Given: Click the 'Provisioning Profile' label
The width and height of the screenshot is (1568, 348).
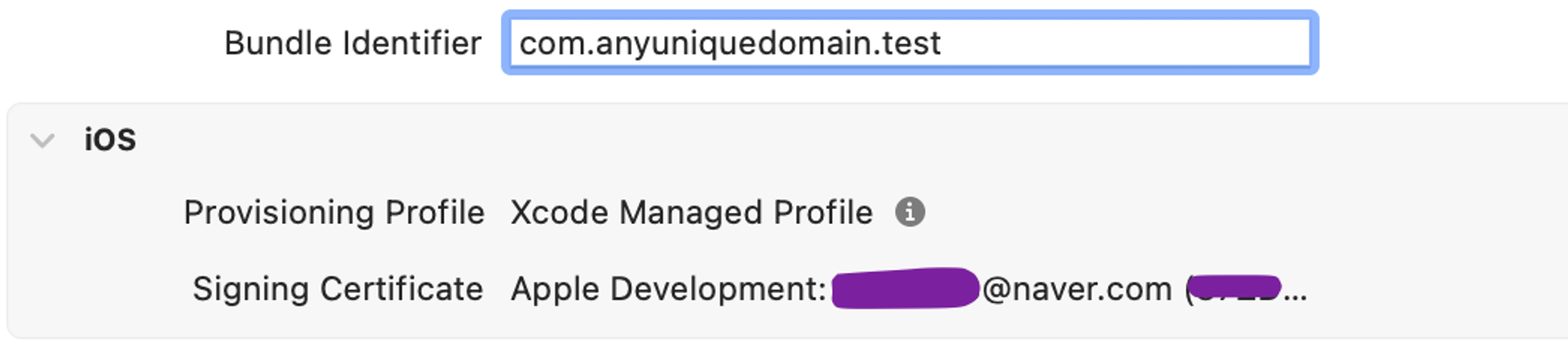Looking at the screenshot, I should (x=334, y=212).
